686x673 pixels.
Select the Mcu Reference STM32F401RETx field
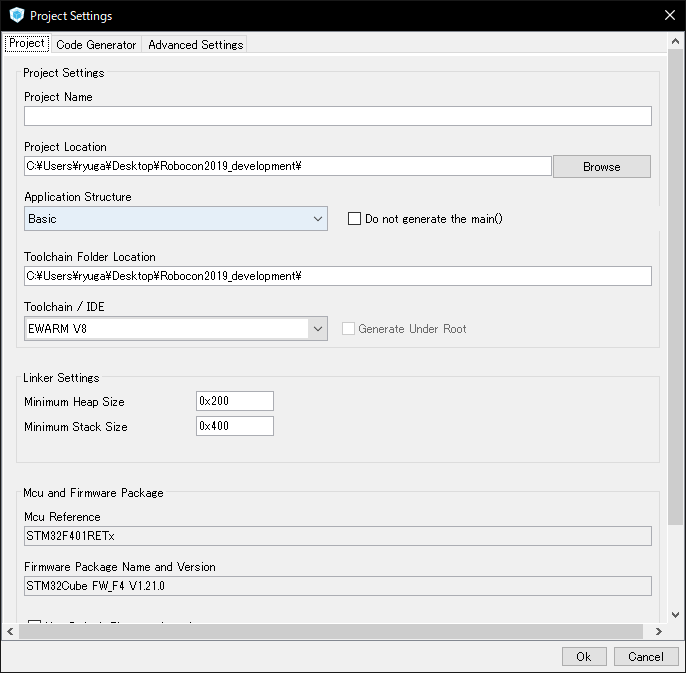338,536
